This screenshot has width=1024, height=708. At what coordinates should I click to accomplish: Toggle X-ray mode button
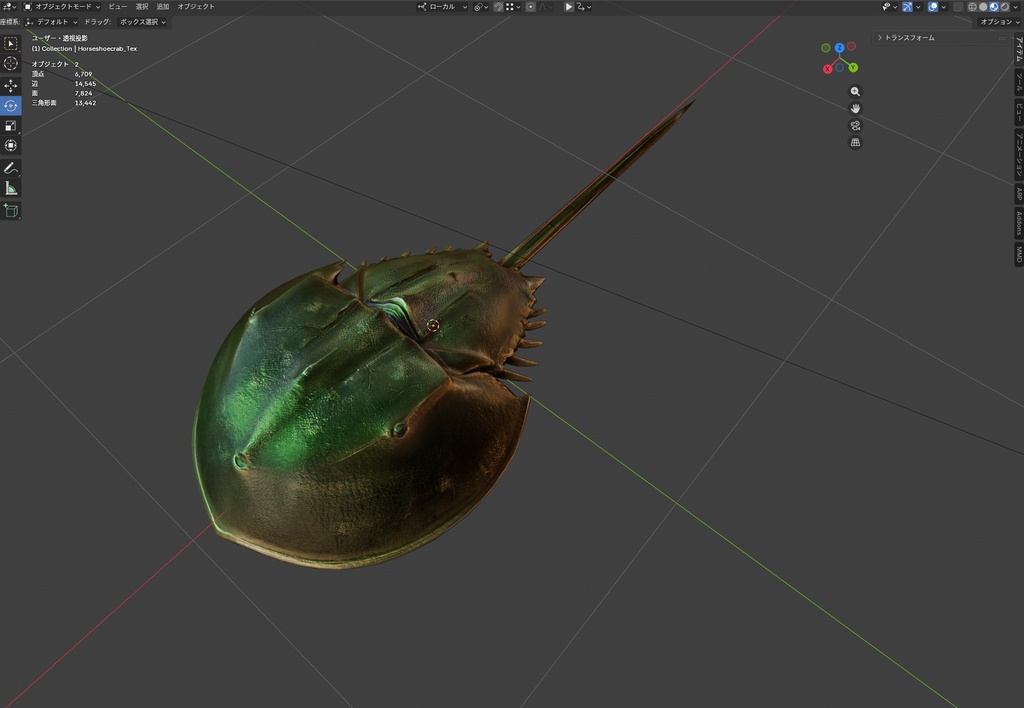pyautogui.click(x=958, y=7)
